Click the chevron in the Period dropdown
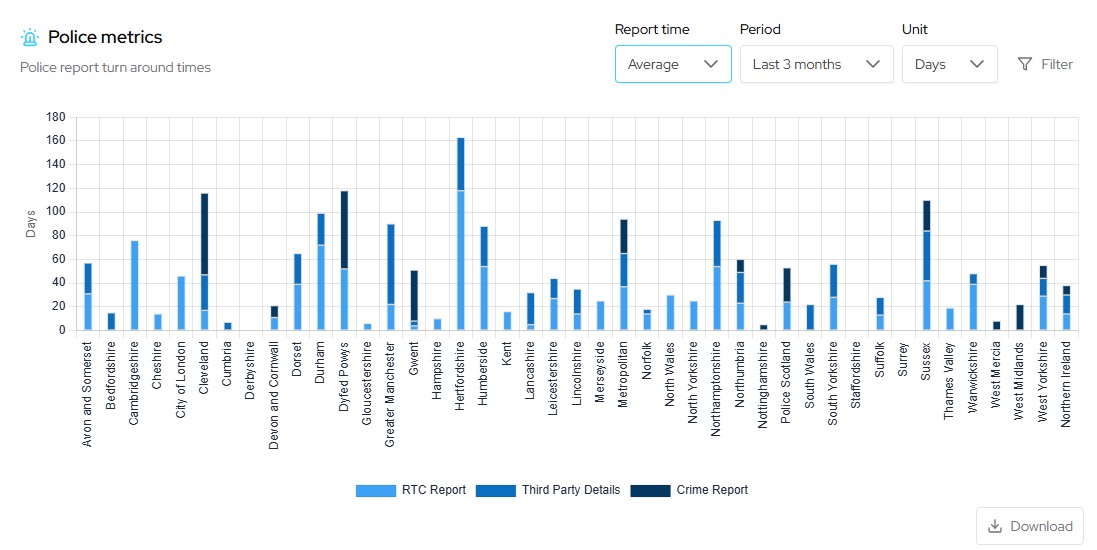 pos(873,64)
